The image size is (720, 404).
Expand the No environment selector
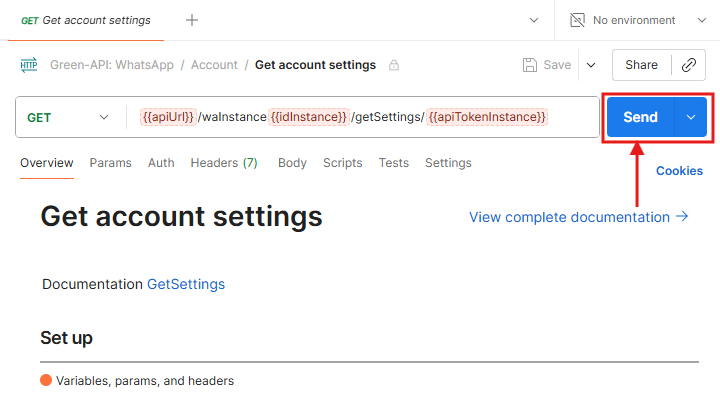[x=699, y=20]
